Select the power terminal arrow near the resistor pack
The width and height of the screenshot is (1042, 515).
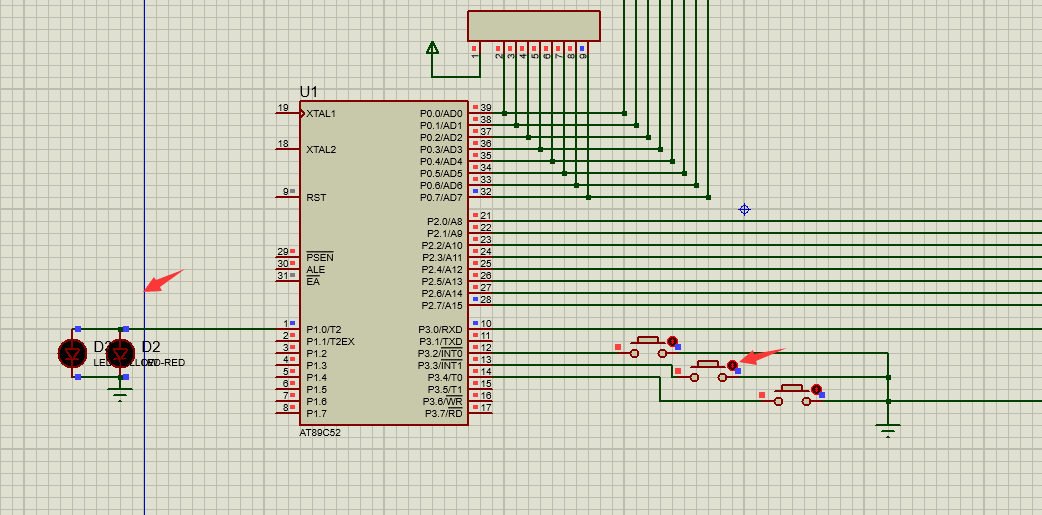point(433,48)
